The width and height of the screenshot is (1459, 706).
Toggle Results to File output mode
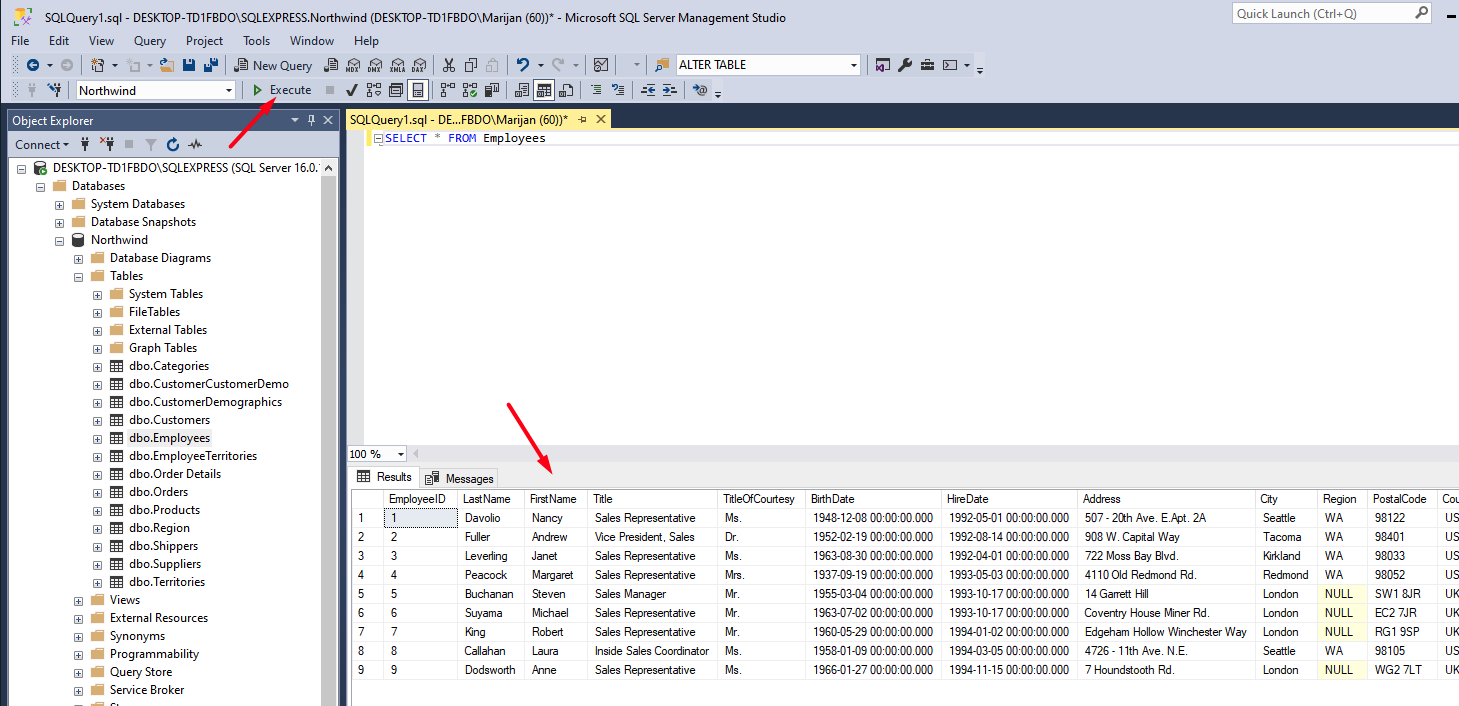tap(566, 90)
